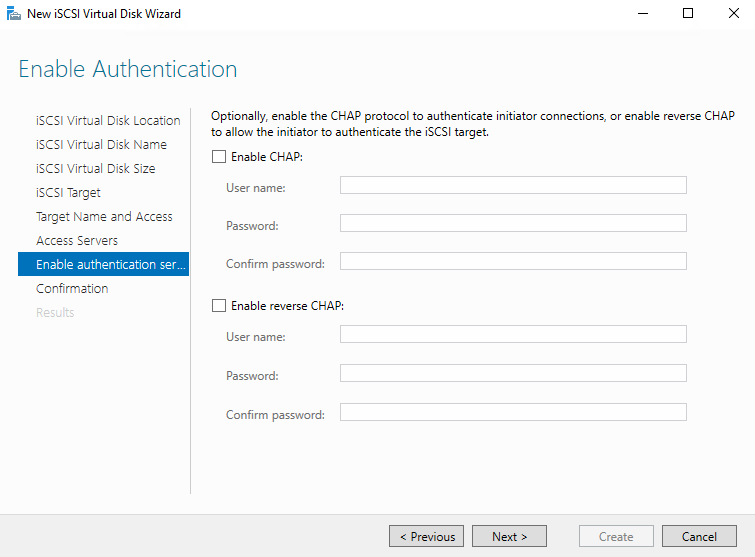
Task: Switch to the iSCSI Target step
Action: click(68, 193)
